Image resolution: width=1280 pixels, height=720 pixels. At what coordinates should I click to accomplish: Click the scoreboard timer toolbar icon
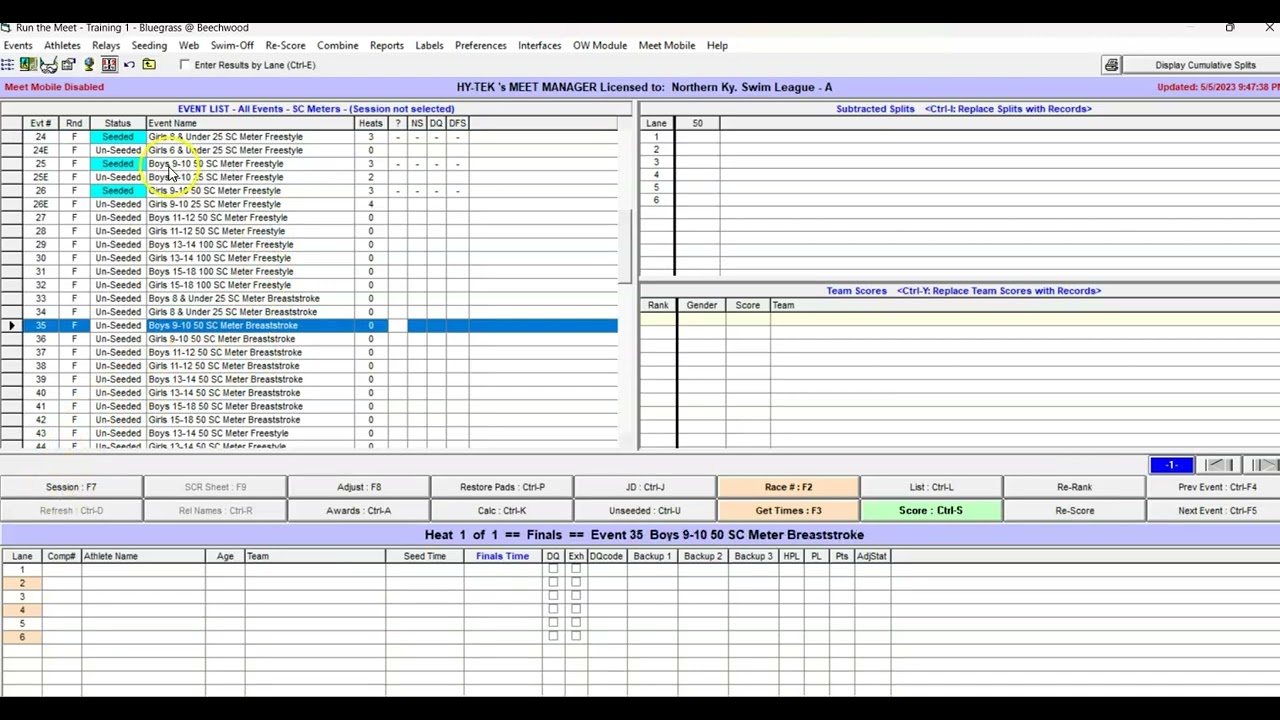coord(109,65)
